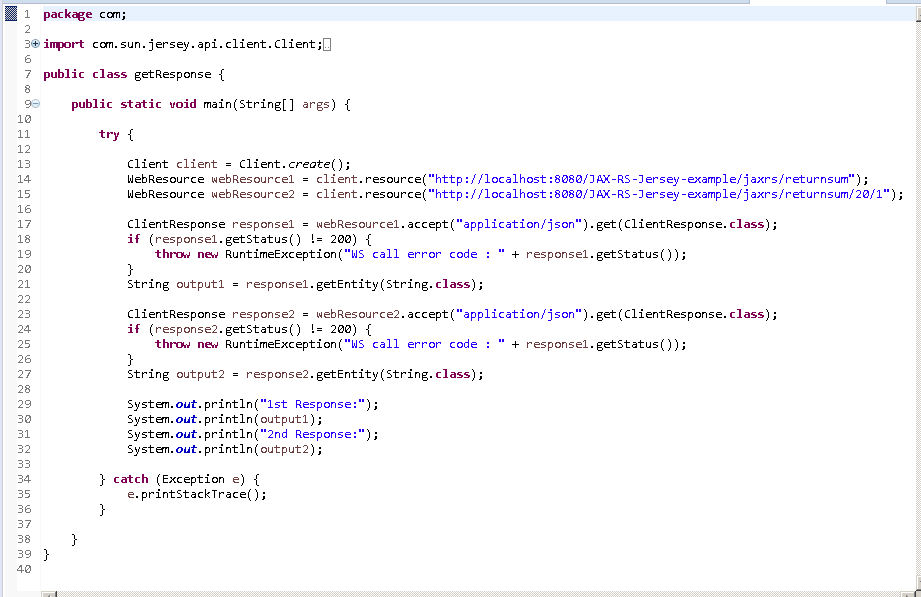
Task: Click the 'output1' declaration on line 21
Action: coord(200,284)
